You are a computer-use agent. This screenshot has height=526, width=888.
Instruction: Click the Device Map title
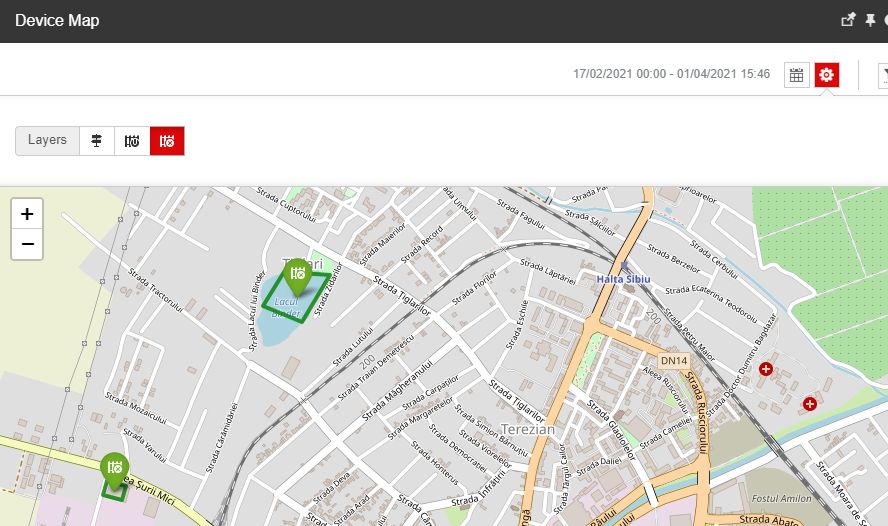click(57, 20)
